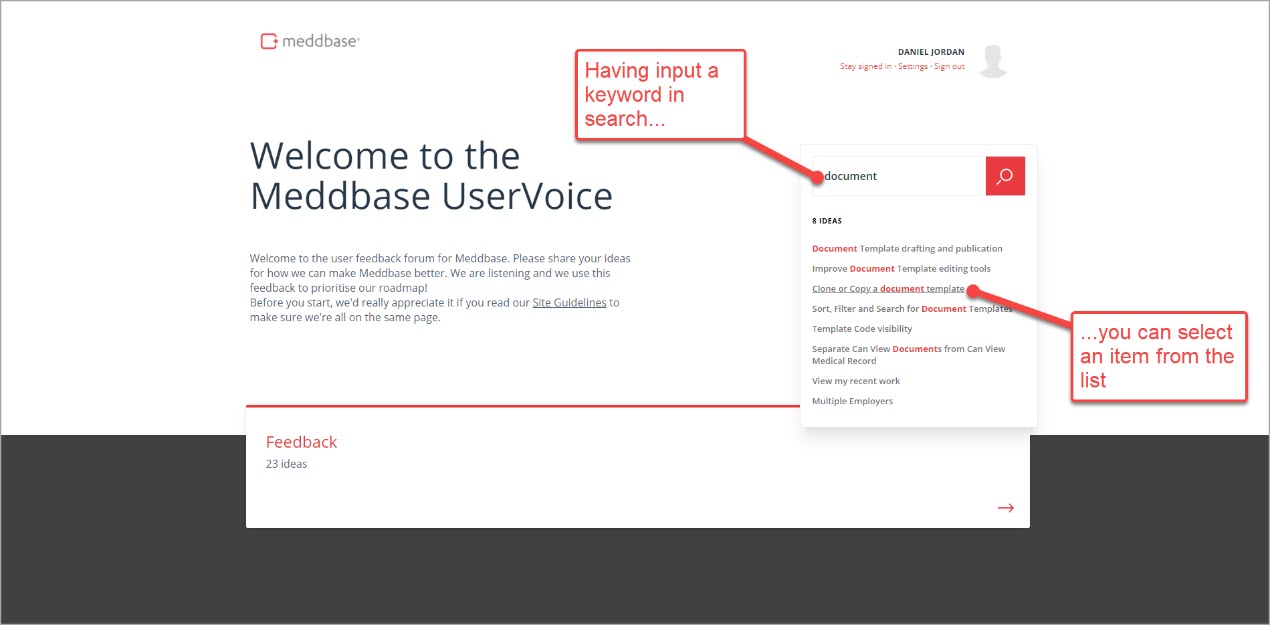Screen dimensions: 1270x625
Task: Click the Stay signed in link
Action: tap(866, 66)
